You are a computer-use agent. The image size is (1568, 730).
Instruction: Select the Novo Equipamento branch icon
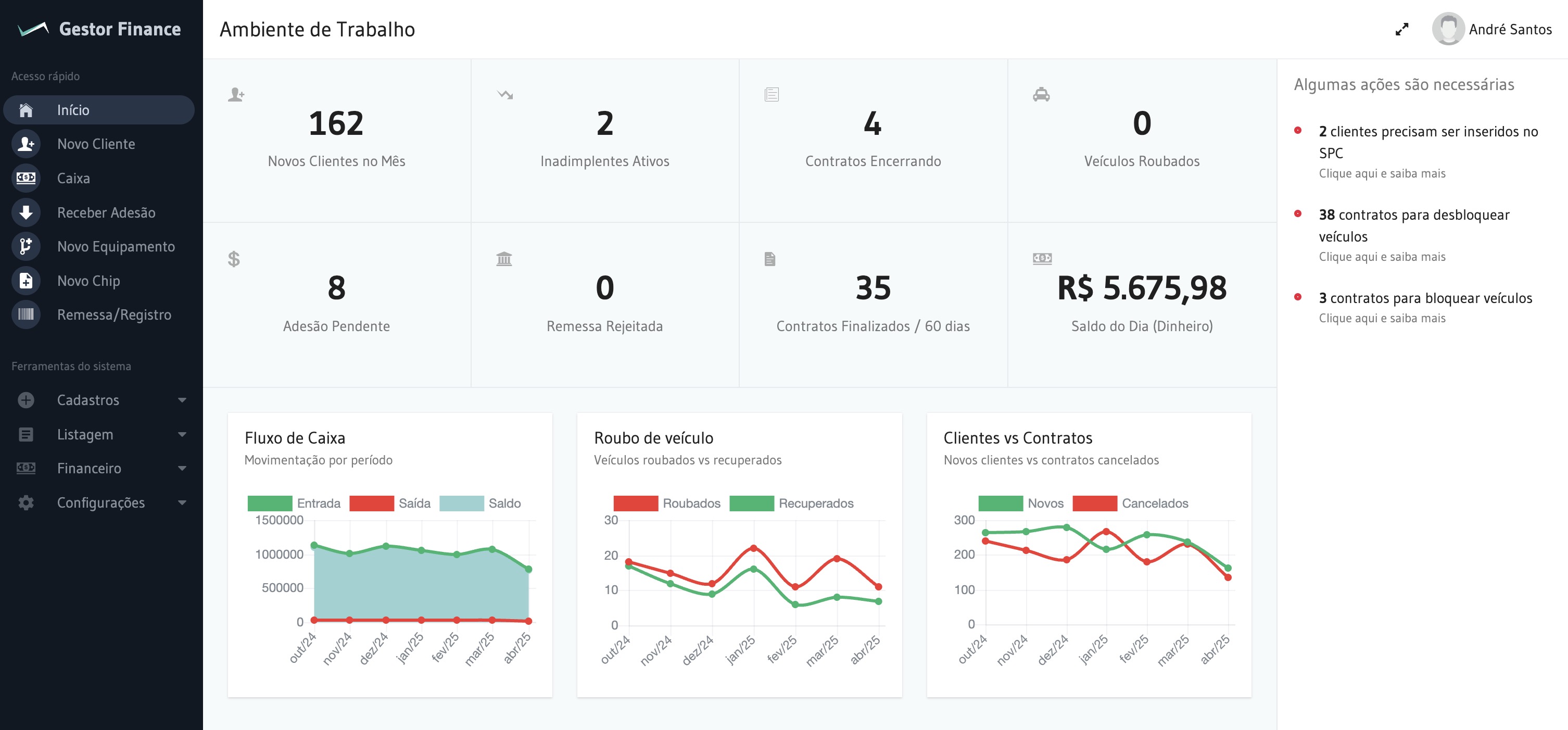point(26,247)
